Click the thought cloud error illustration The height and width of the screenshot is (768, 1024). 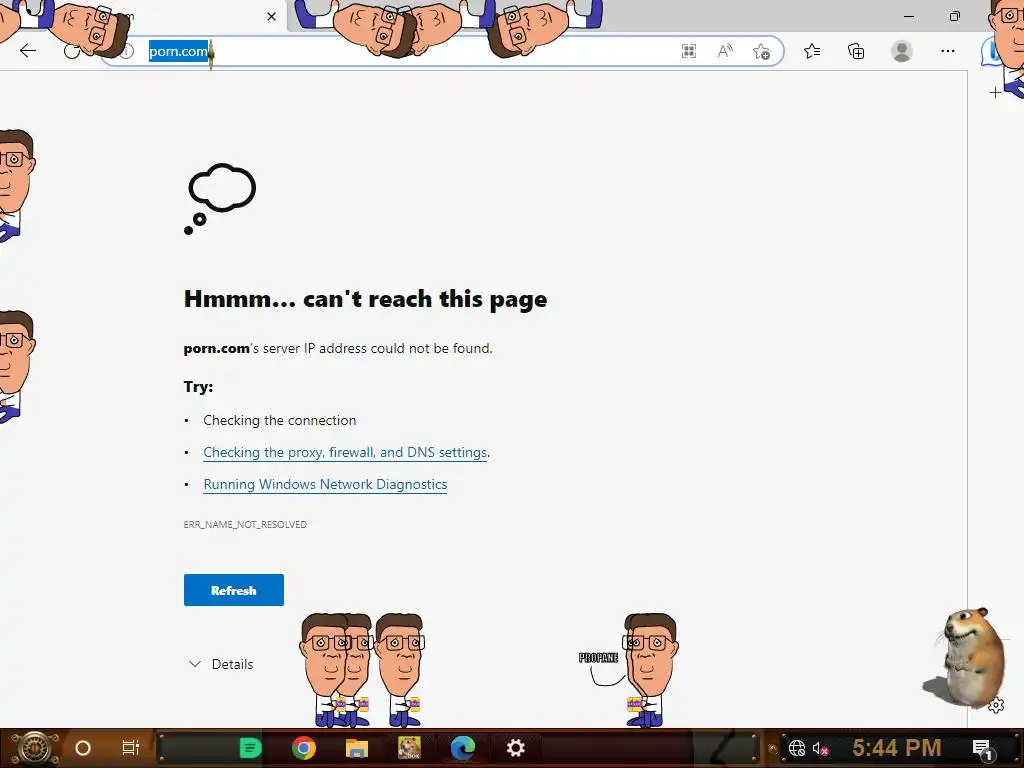[x=220, y=199]
